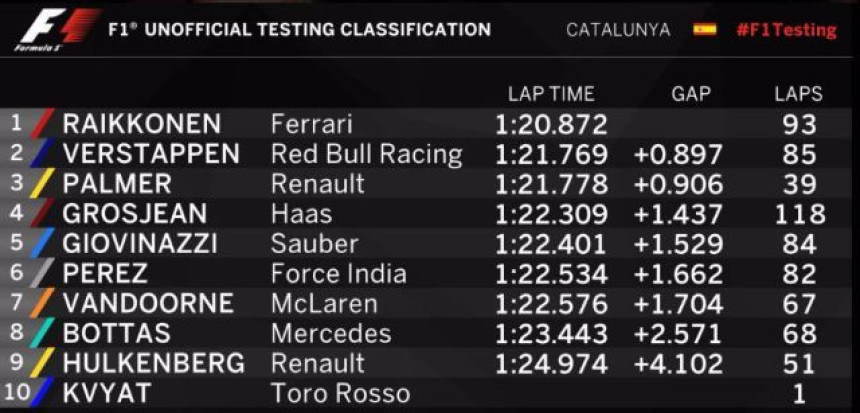The image size is (860, 413).
Task: Select the LAP TIME column header
Action: click(551, 94)
